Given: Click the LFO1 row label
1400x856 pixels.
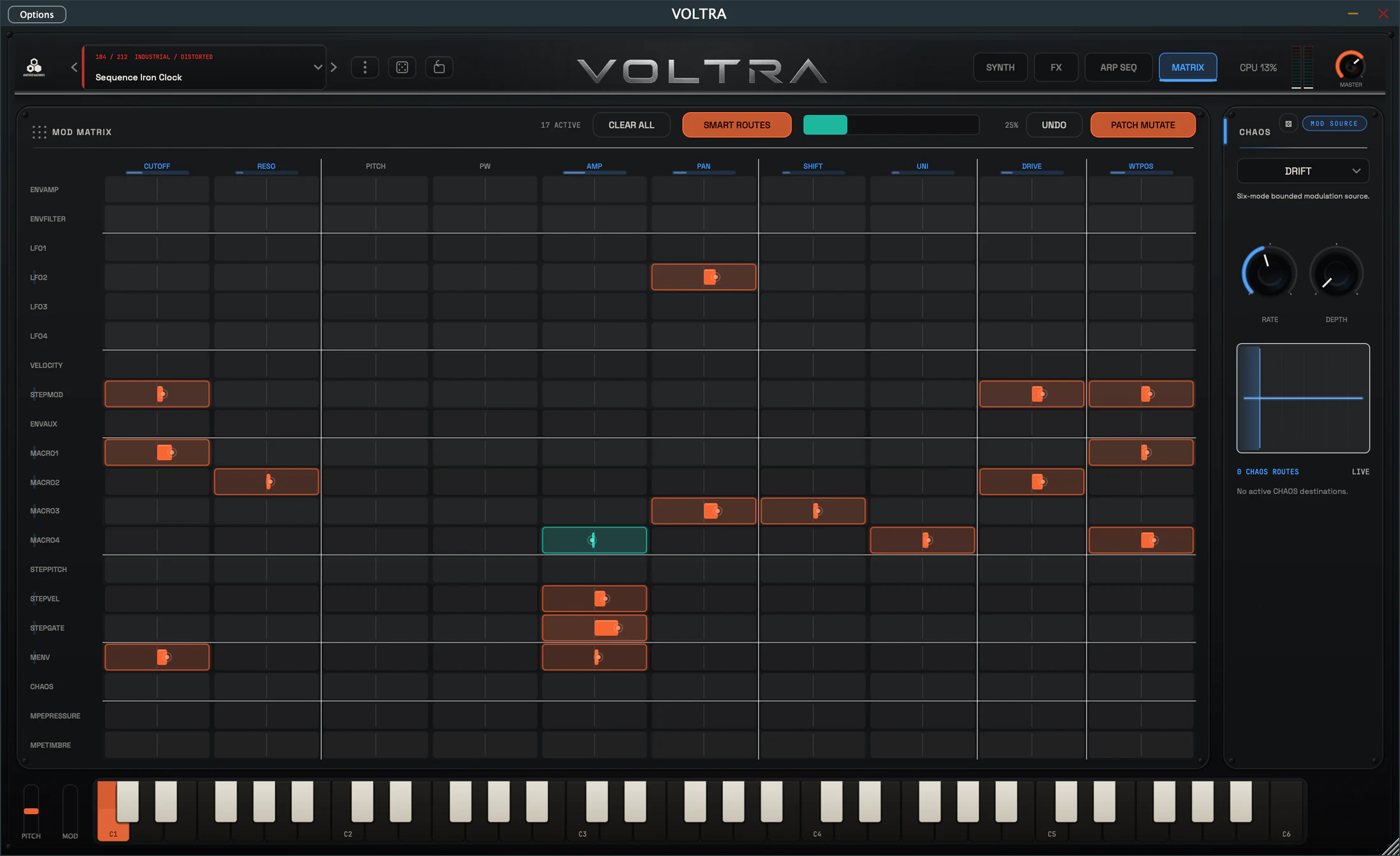Looking at the screenshot, I should point(38,248).
